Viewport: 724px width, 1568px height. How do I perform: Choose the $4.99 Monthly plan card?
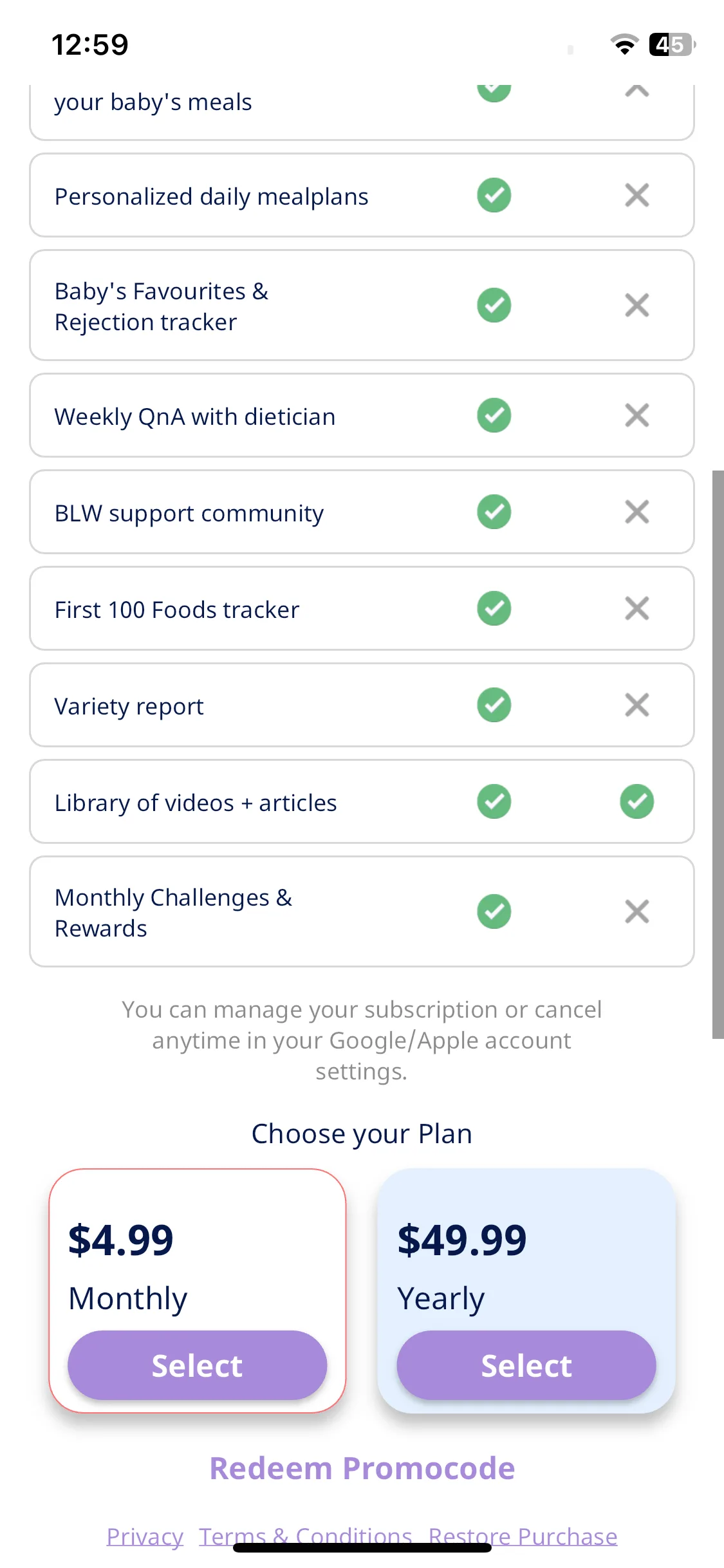point(198,1291)
